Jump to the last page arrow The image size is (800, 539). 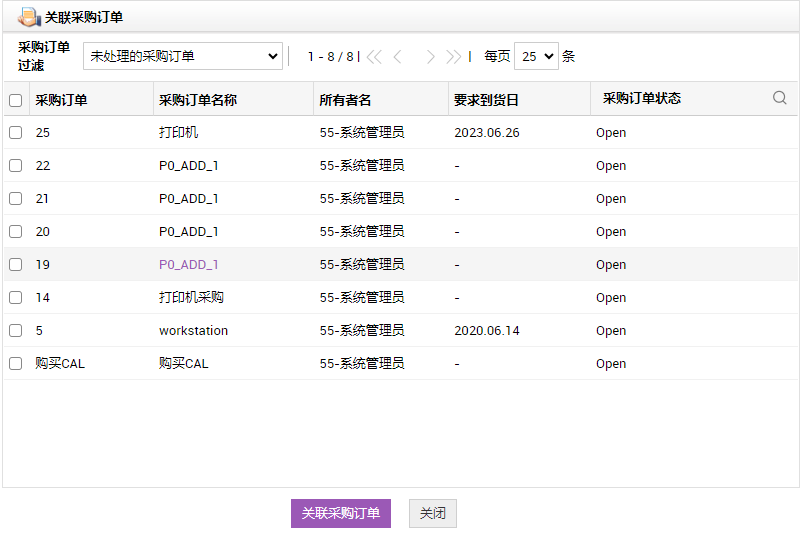[x=454, y=57]
